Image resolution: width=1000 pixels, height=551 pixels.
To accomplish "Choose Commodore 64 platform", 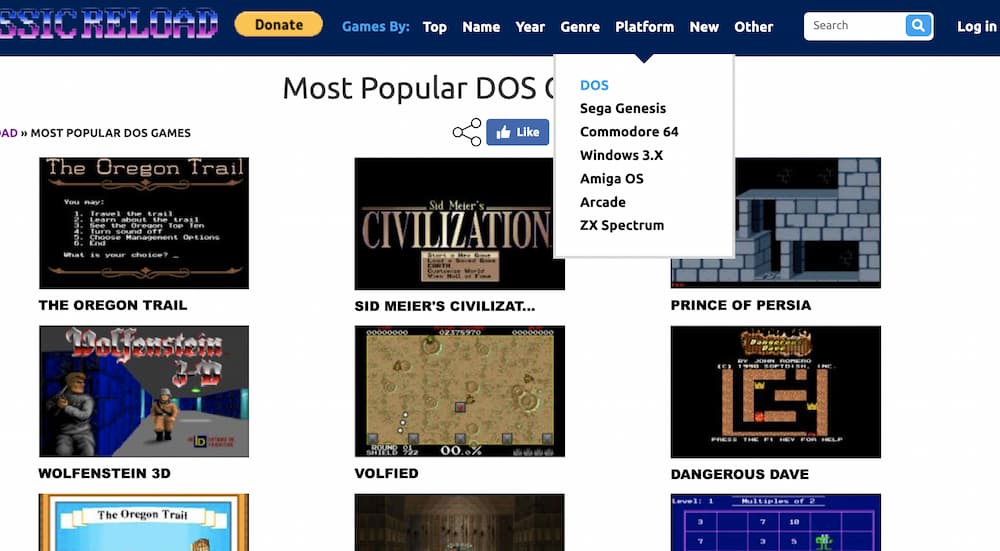I will tap(629, 132).
